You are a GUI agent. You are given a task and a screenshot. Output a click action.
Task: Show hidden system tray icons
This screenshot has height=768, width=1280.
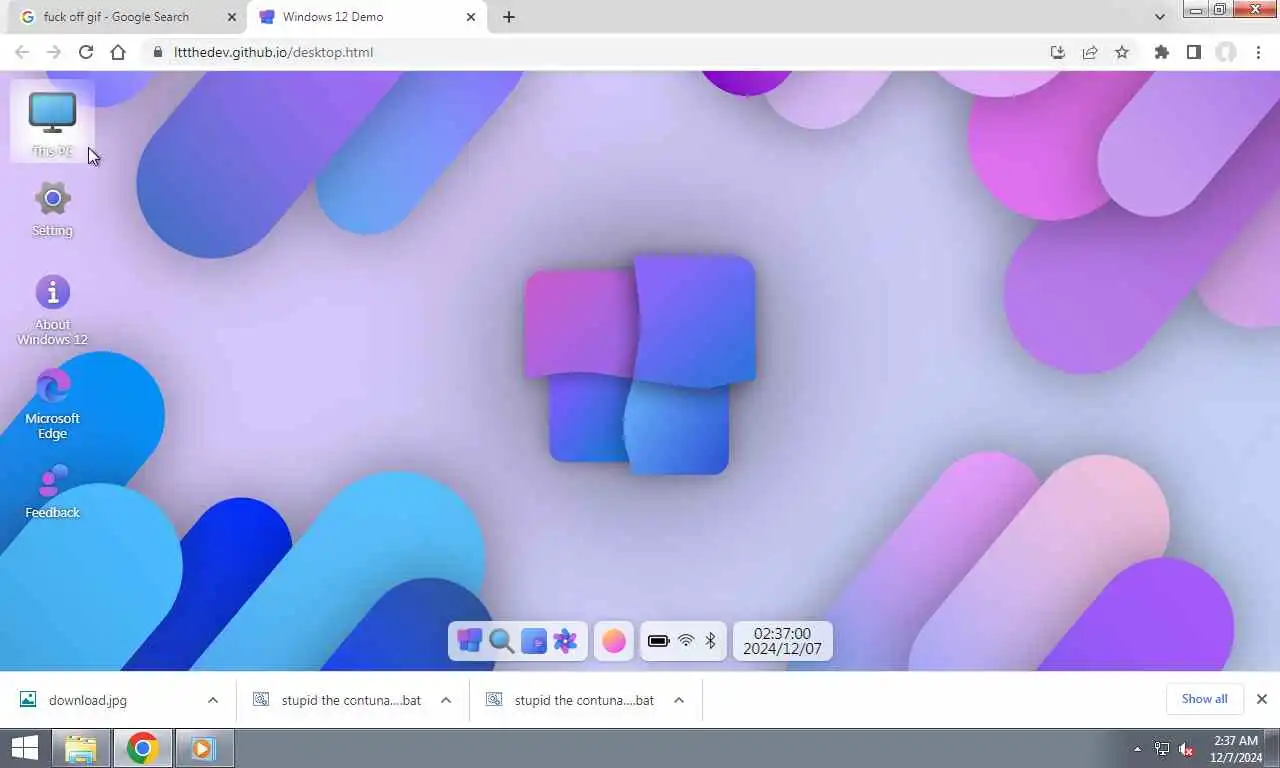1137,749
